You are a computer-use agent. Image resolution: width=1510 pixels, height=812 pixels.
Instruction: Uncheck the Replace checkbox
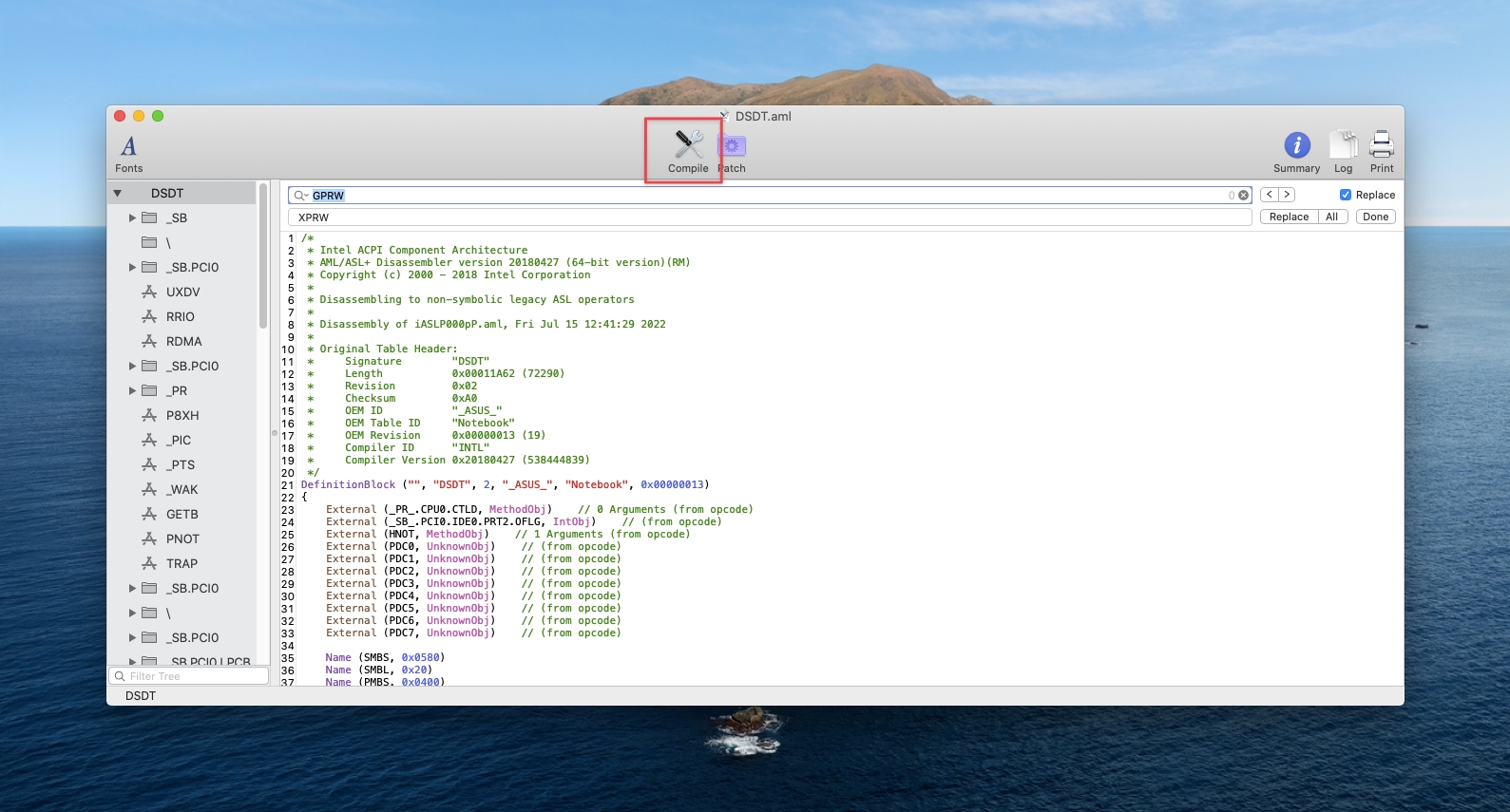[x=1345, y=195]
